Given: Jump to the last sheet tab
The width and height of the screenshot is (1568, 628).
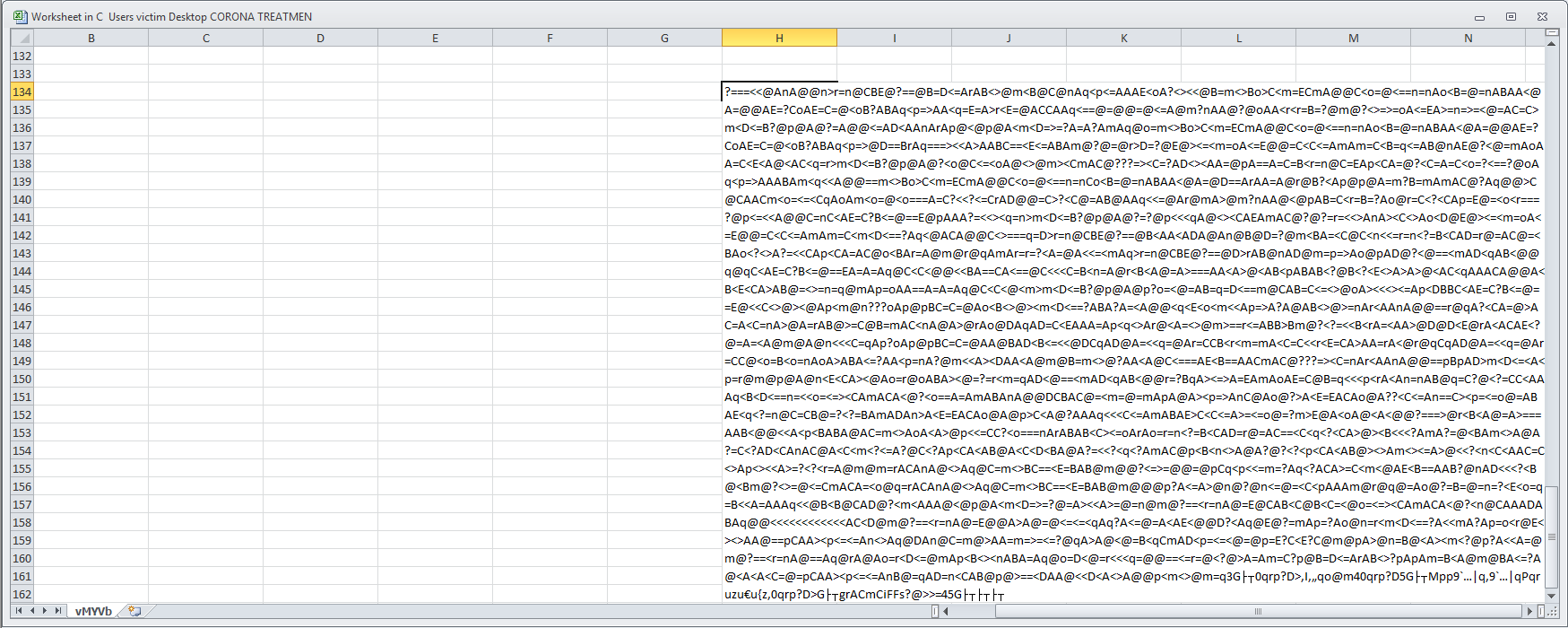Looking at the screenshot, I should pos(58,611).
